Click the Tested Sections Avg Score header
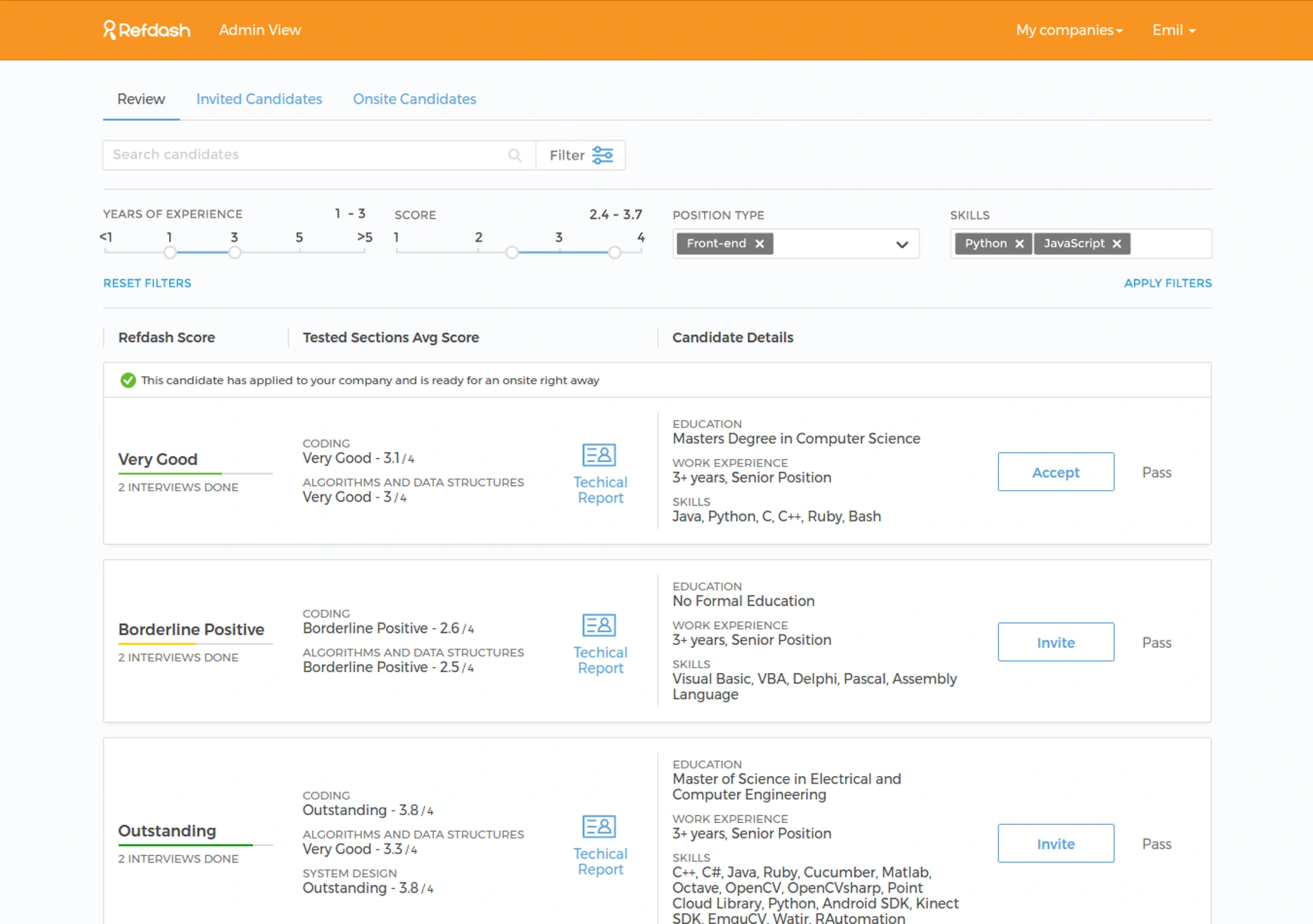The width and height of the screenshot is (1313, 924). (391, 338)
